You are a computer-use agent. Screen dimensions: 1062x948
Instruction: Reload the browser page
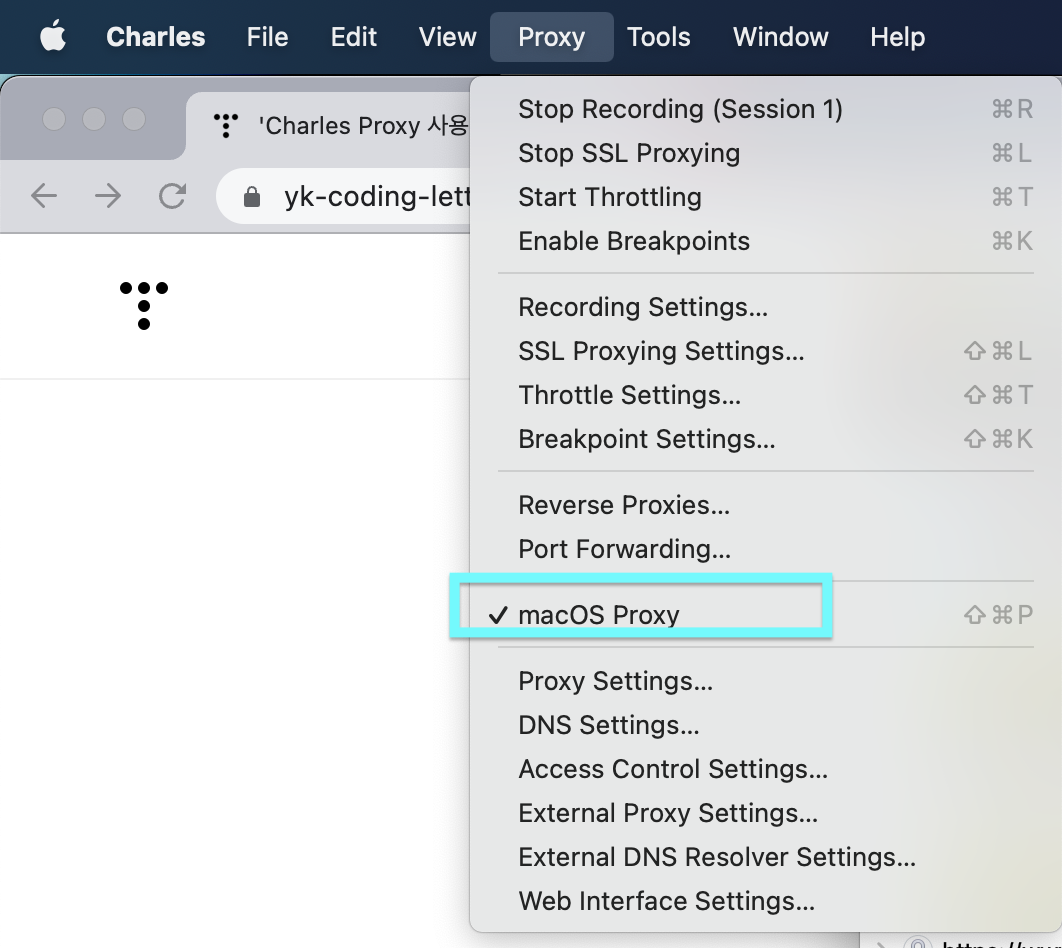(x=172, y=196)
